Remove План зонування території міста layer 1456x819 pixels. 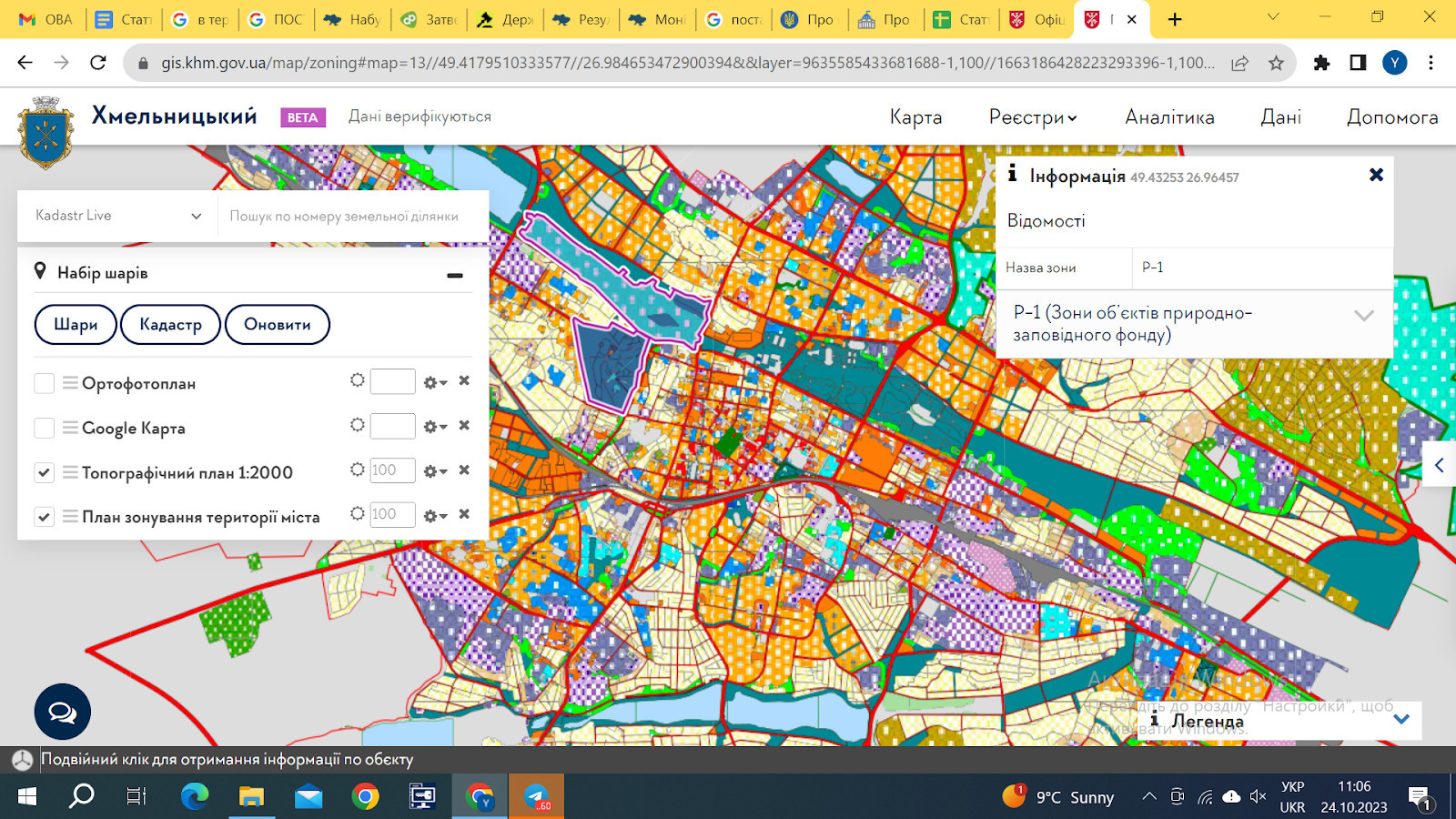click(x=464, y=514)
